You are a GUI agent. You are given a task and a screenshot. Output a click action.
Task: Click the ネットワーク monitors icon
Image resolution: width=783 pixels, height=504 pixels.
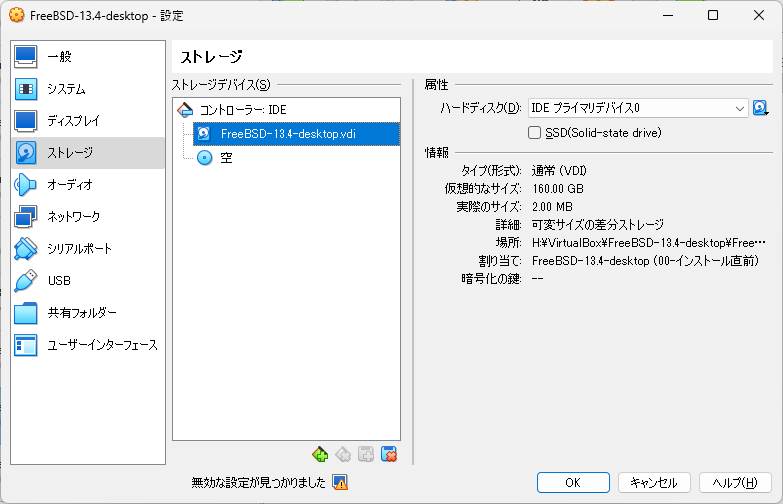click(25, 217)
